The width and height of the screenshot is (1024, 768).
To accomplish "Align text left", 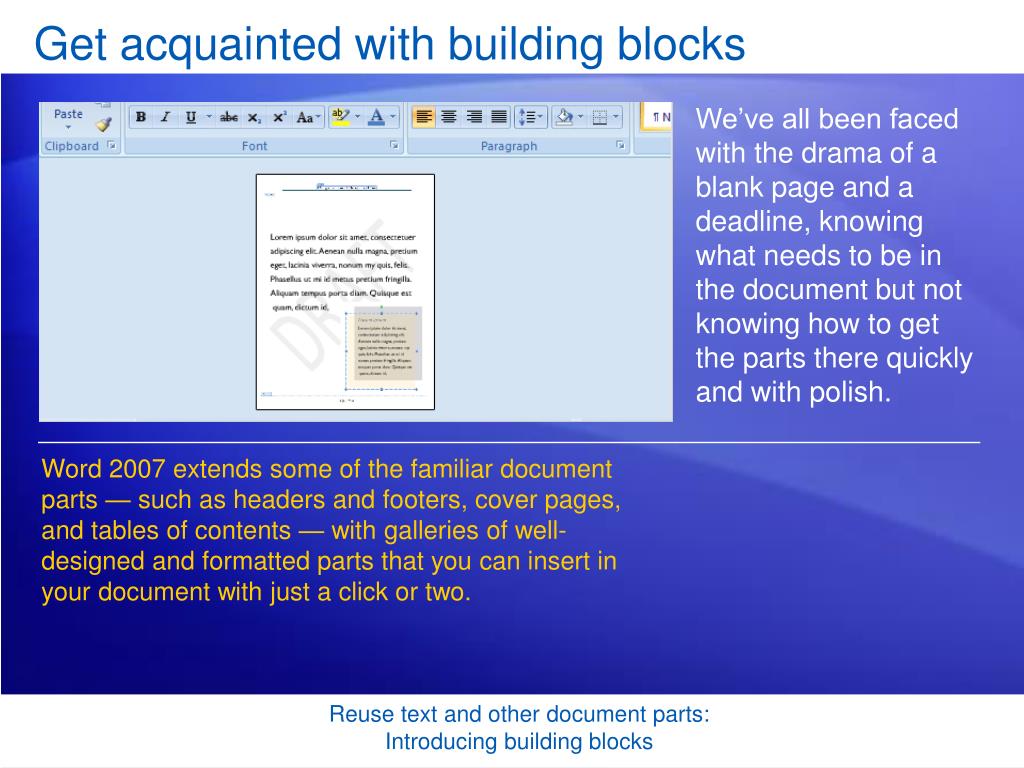I will tap(423, 118).
